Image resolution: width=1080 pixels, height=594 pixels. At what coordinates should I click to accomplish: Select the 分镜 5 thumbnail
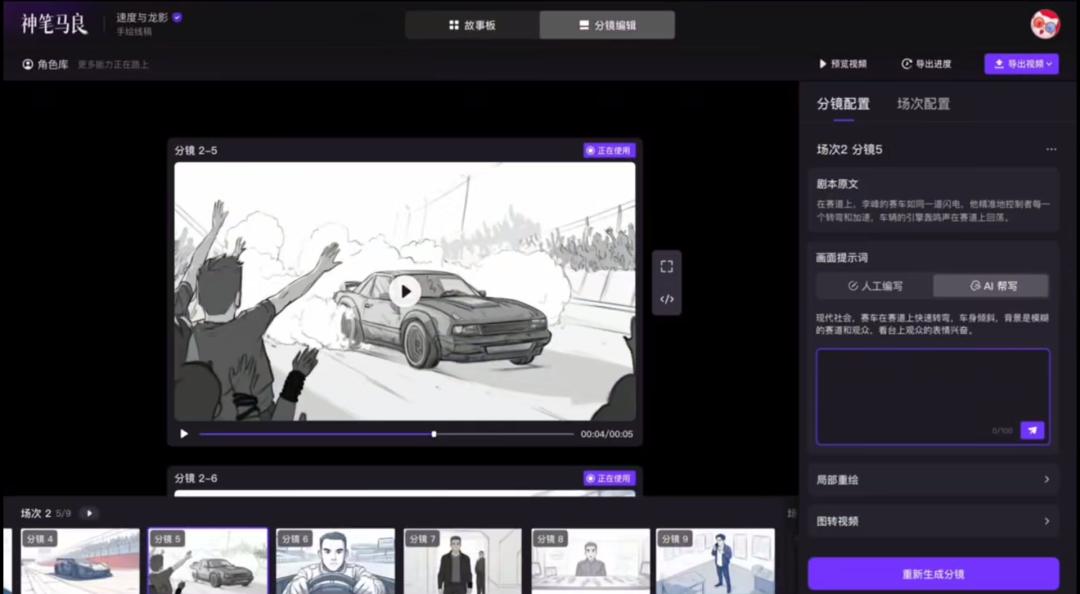click(x=207, y=562)
